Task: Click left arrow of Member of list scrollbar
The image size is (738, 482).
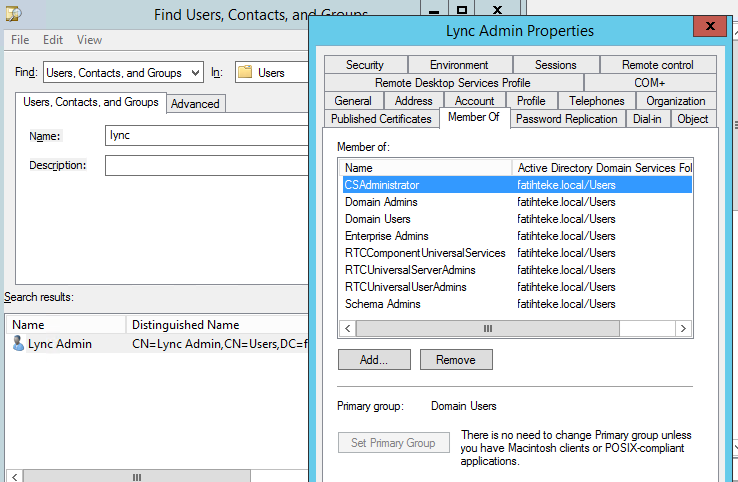Action: [348, 329]
